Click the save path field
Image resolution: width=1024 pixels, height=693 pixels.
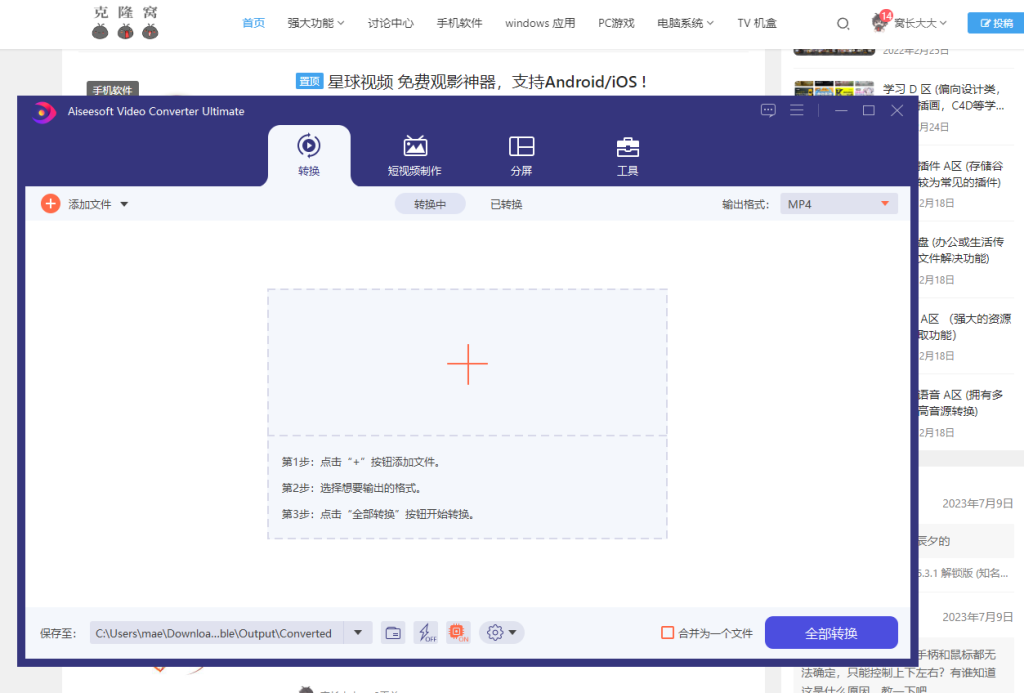pos(216,633)
